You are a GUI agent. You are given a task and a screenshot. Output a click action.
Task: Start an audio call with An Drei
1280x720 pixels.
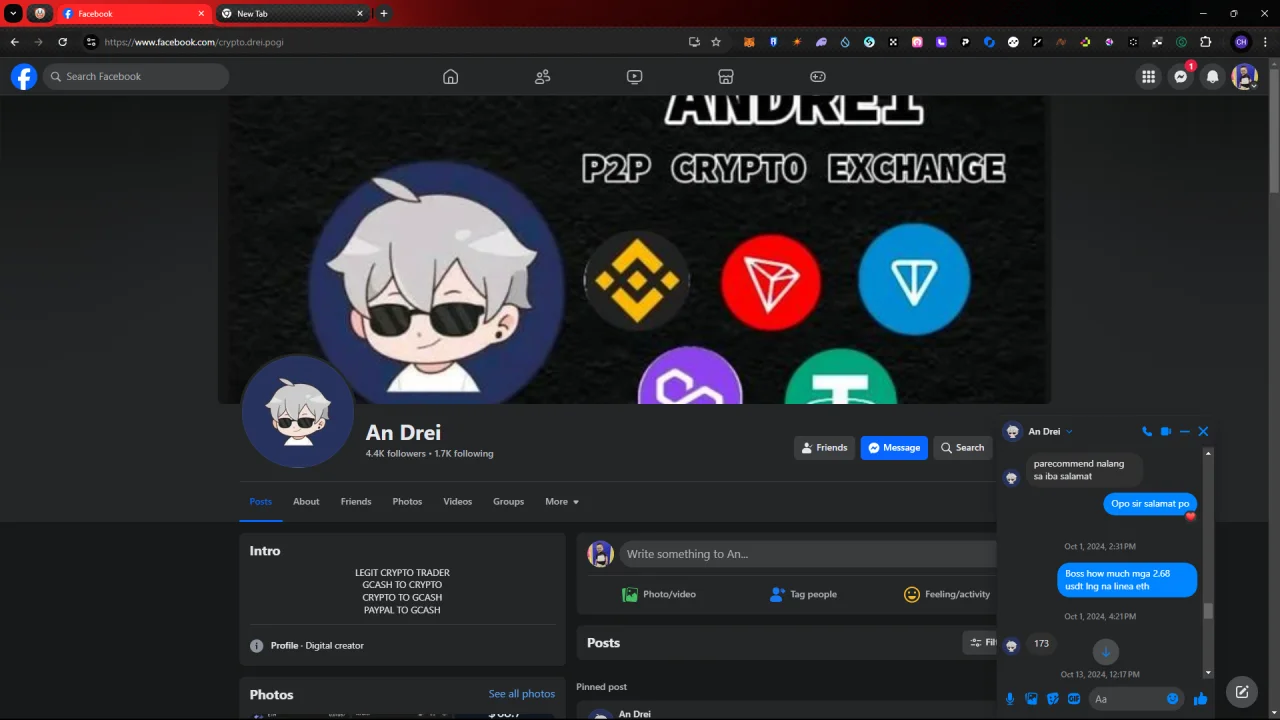coord(1147,432)
